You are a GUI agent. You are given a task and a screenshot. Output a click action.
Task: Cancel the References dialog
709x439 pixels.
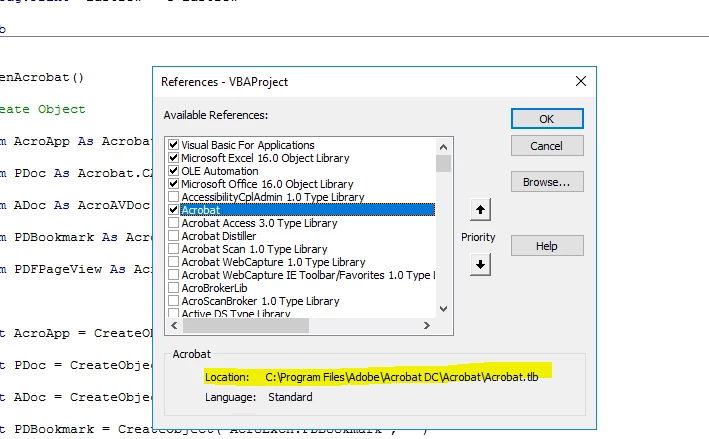[x=547, y=146]
